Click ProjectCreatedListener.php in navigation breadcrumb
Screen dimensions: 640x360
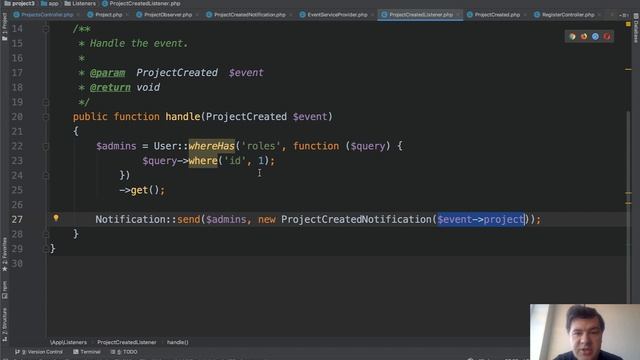[x=141, y=4]
